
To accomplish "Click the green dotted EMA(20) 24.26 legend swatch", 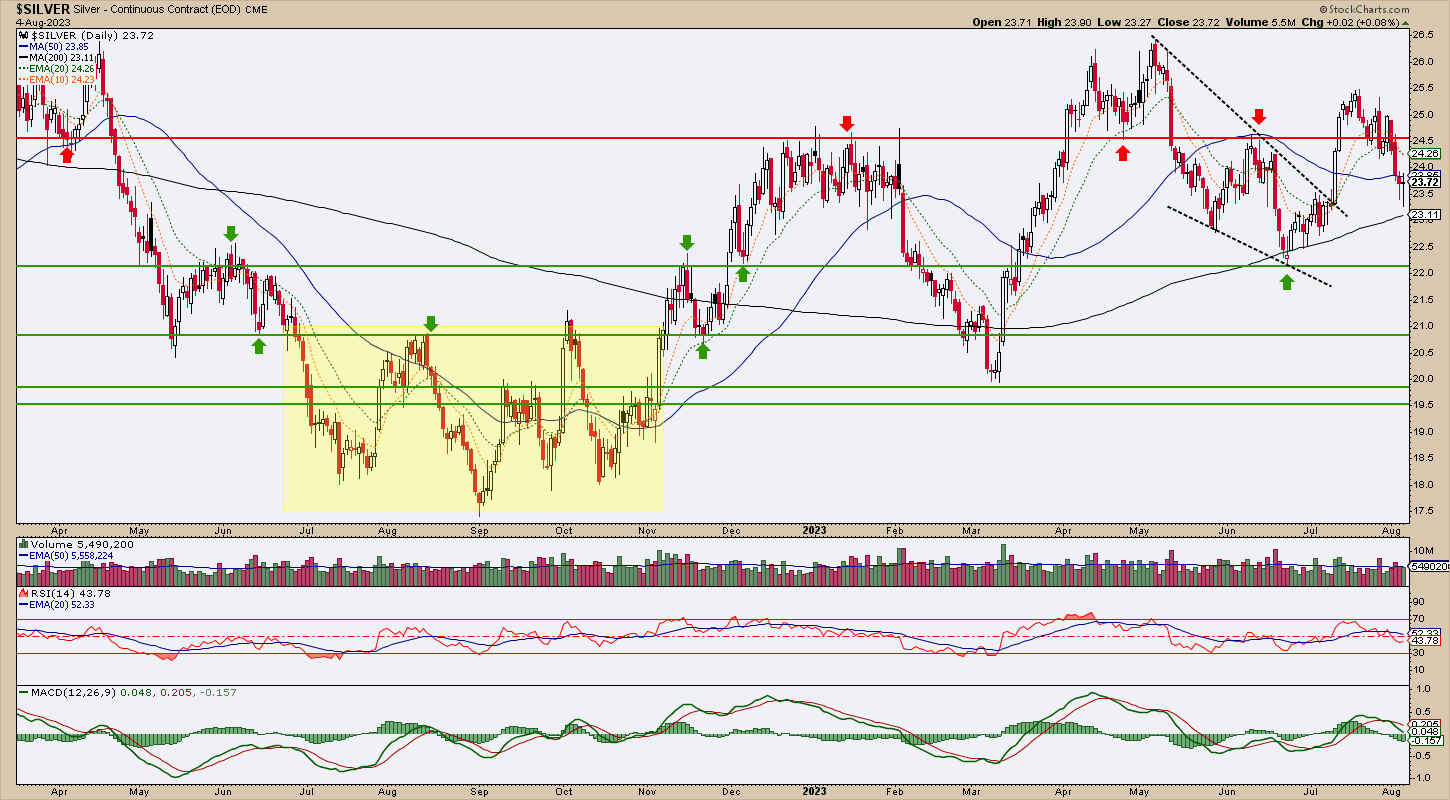I will pos(24,70).
